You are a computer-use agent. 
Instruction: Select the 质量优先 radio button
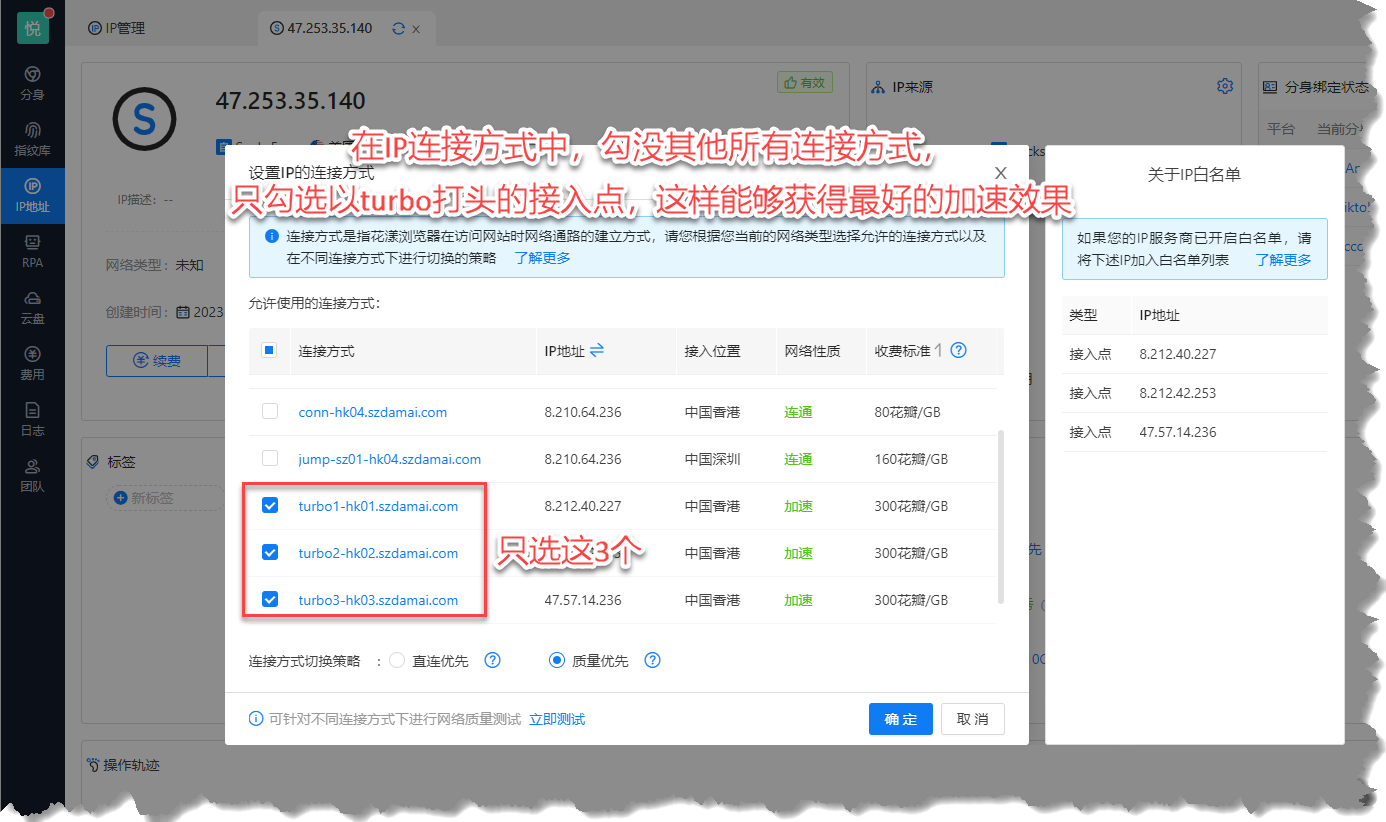click(557, 660)
